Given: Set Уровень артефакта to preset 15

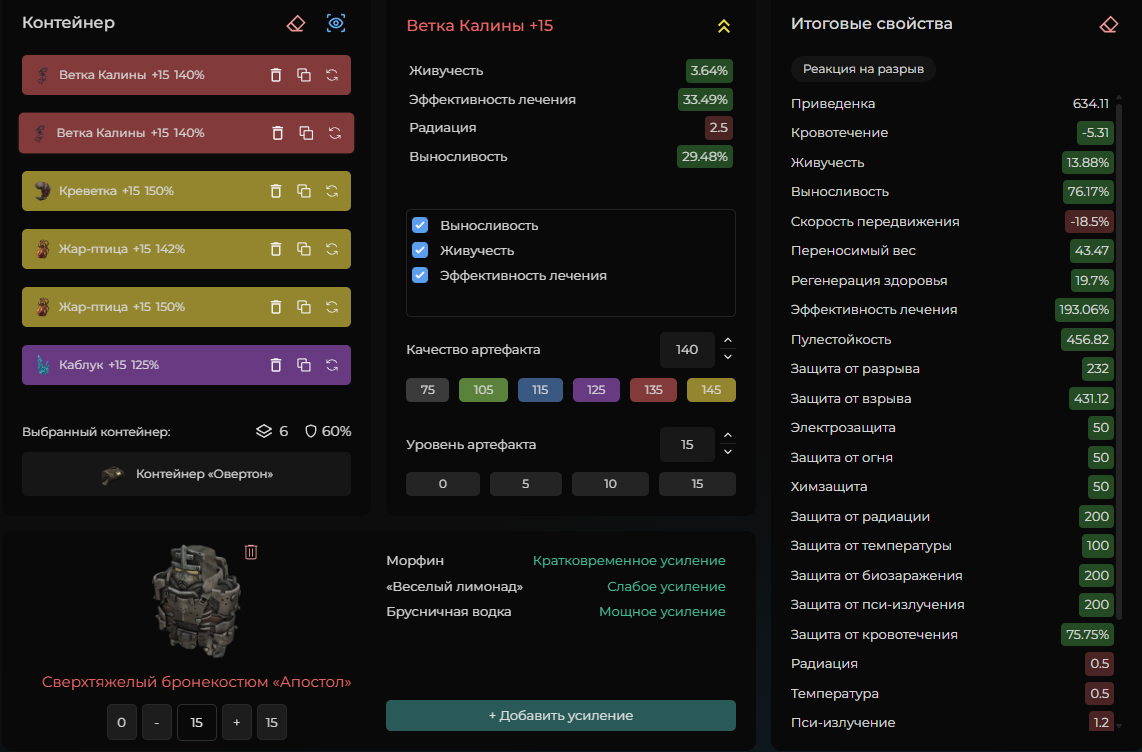Looking at the screenshot, I should (x=697, y=484).
